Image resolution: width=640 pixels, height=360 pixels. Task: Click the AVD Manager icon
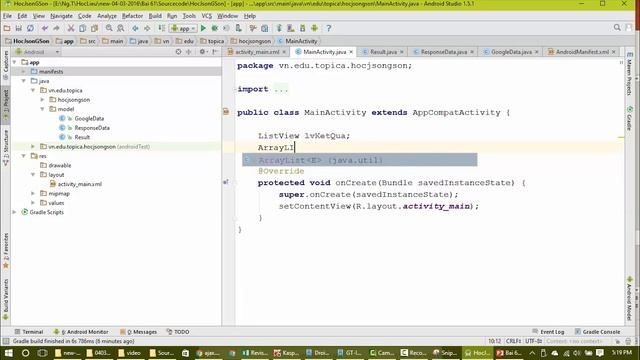[291, 28]
